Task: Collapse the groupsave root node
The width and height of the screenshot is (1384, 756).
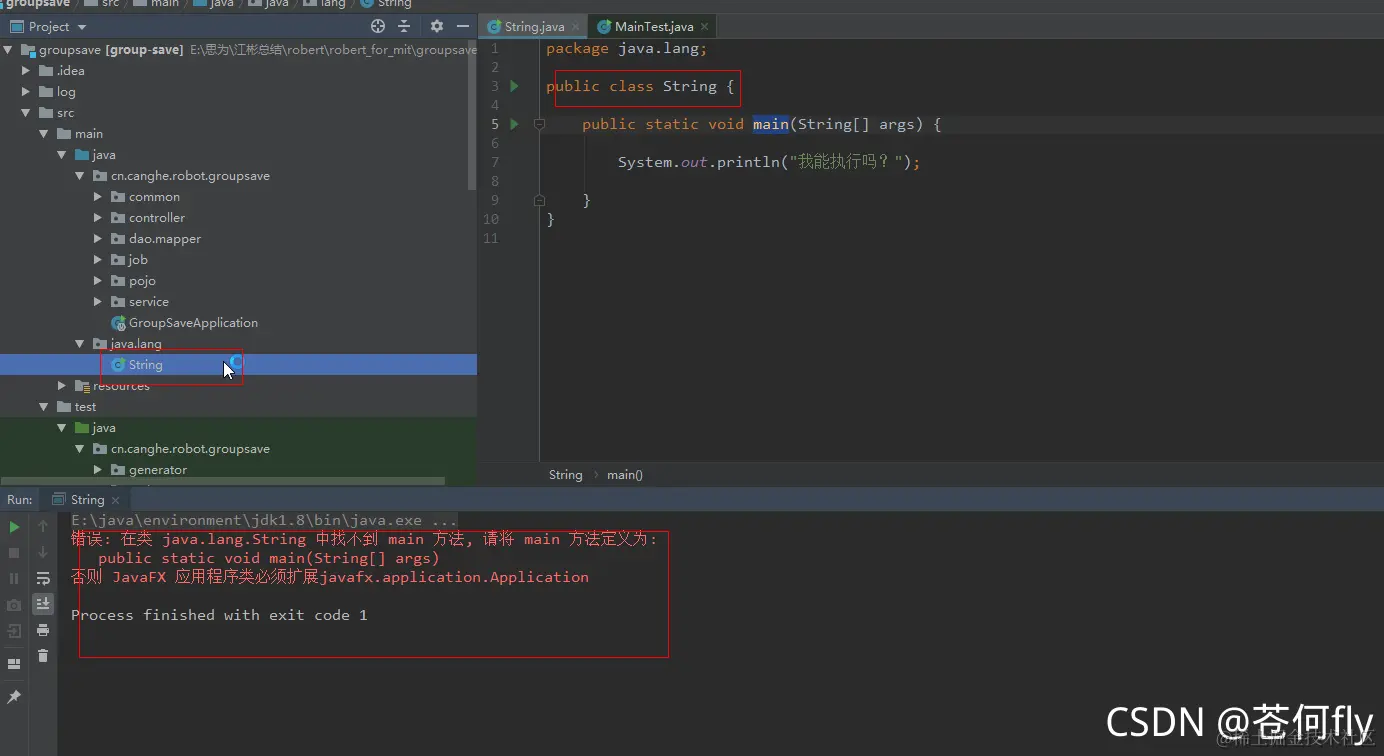Action: coord(9,50)
